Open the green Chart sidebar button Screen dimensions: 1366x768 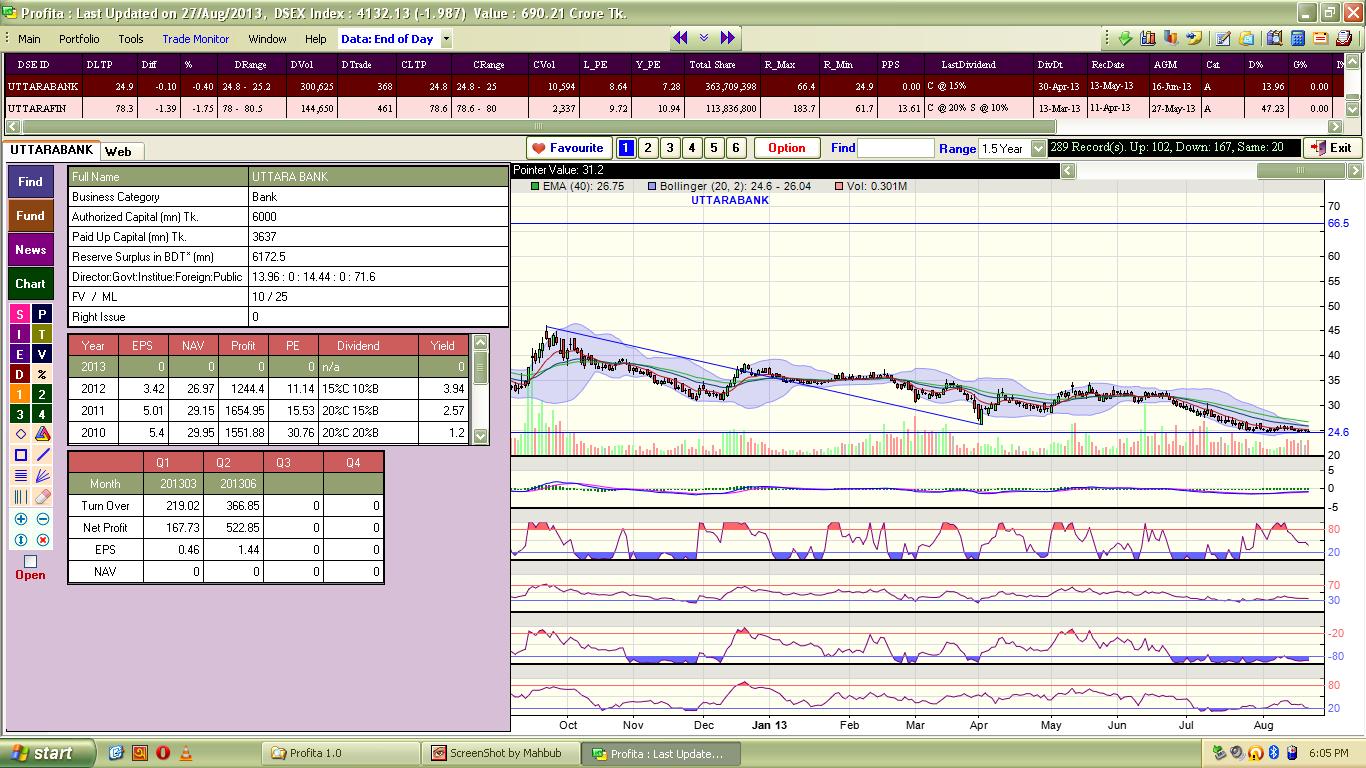point(30,284)
